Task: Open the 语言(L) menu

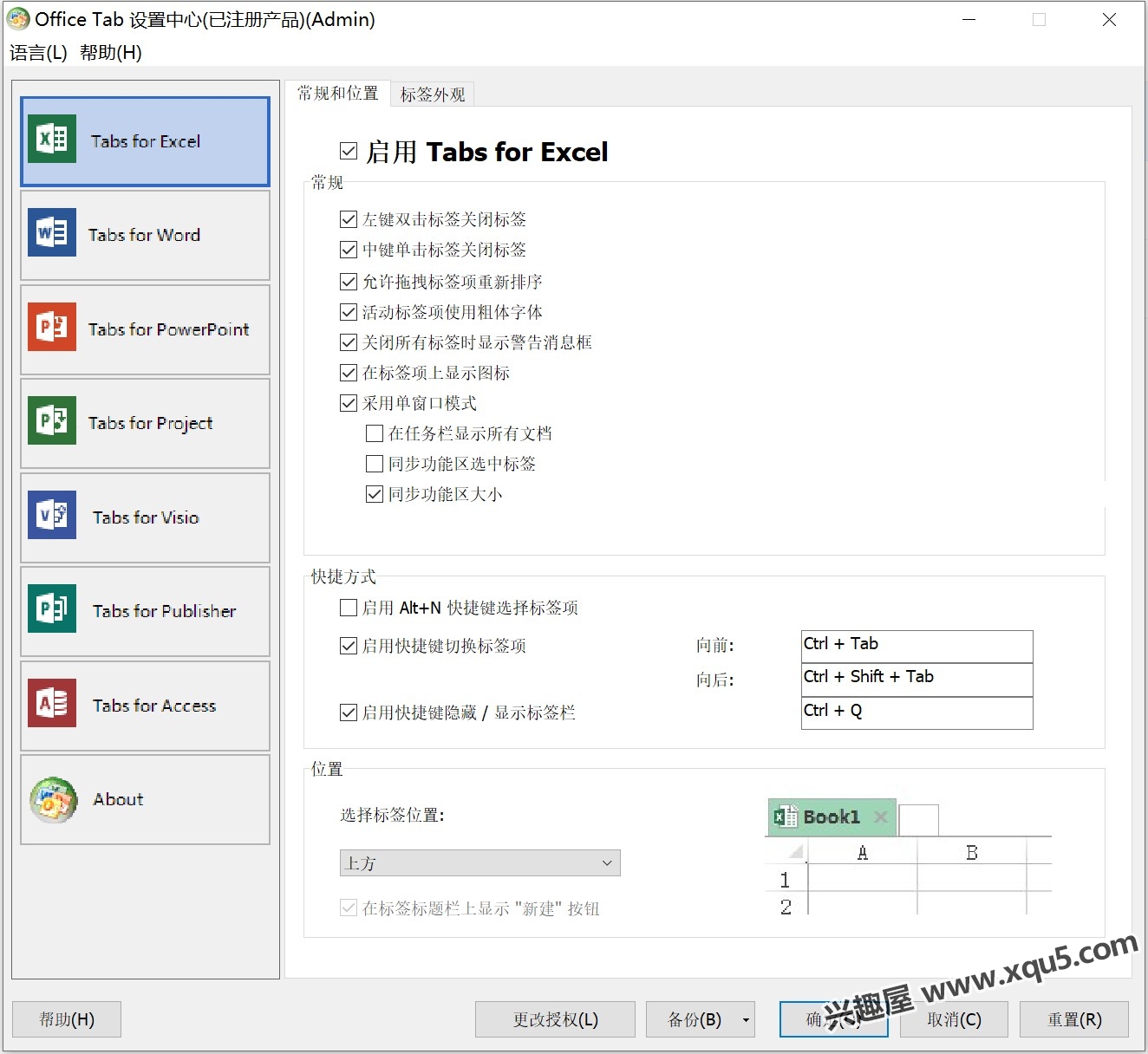Action: [x=38, y=52]
